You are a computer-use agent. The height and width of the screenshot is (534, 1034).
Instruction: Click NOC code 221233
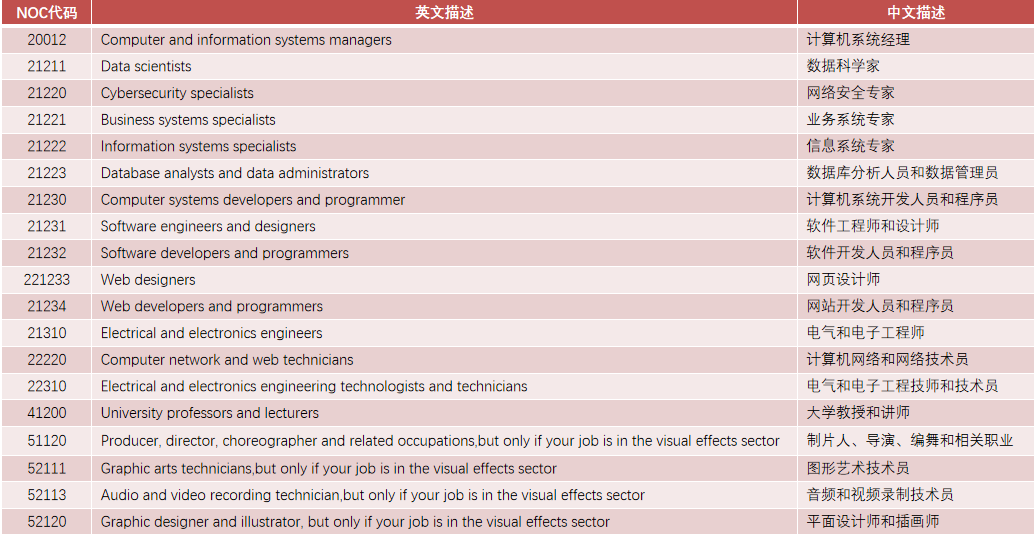[x=46, y=280]
